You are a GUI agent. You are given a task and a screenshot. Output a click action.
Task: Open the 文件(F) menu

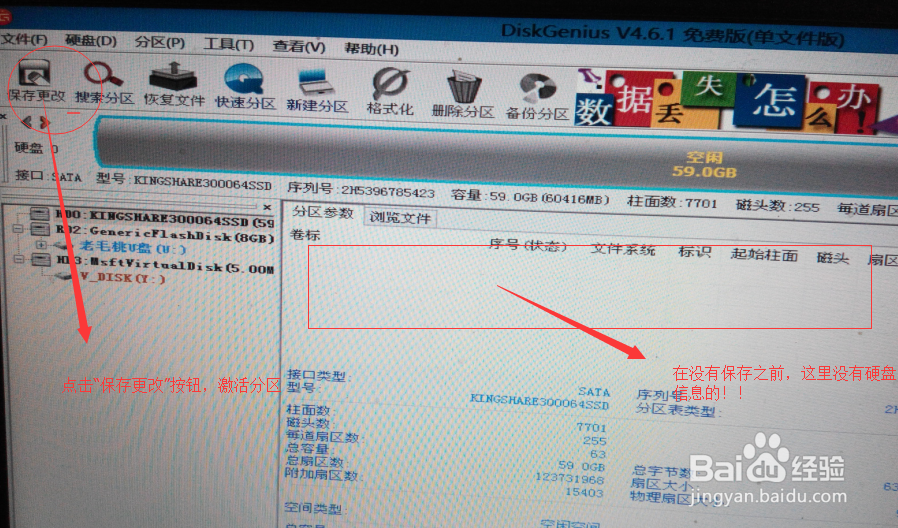[x=24, y=40]
